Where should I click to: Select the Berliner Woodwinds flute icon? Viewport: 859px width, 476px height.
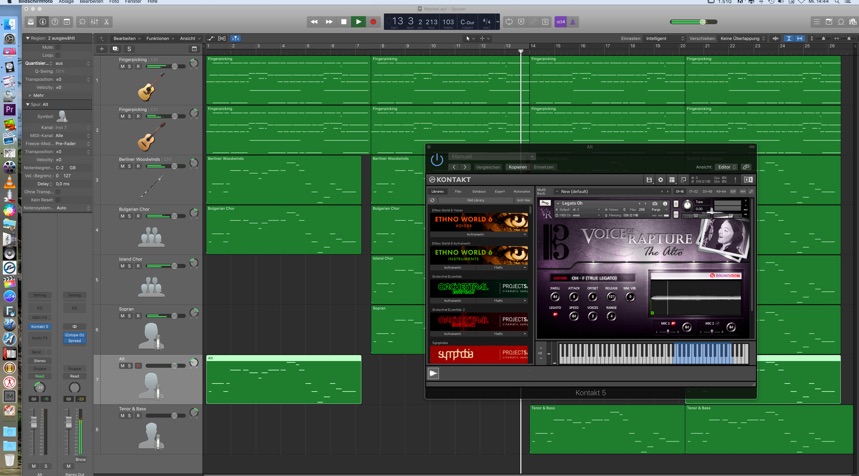[x=151, y=186]
